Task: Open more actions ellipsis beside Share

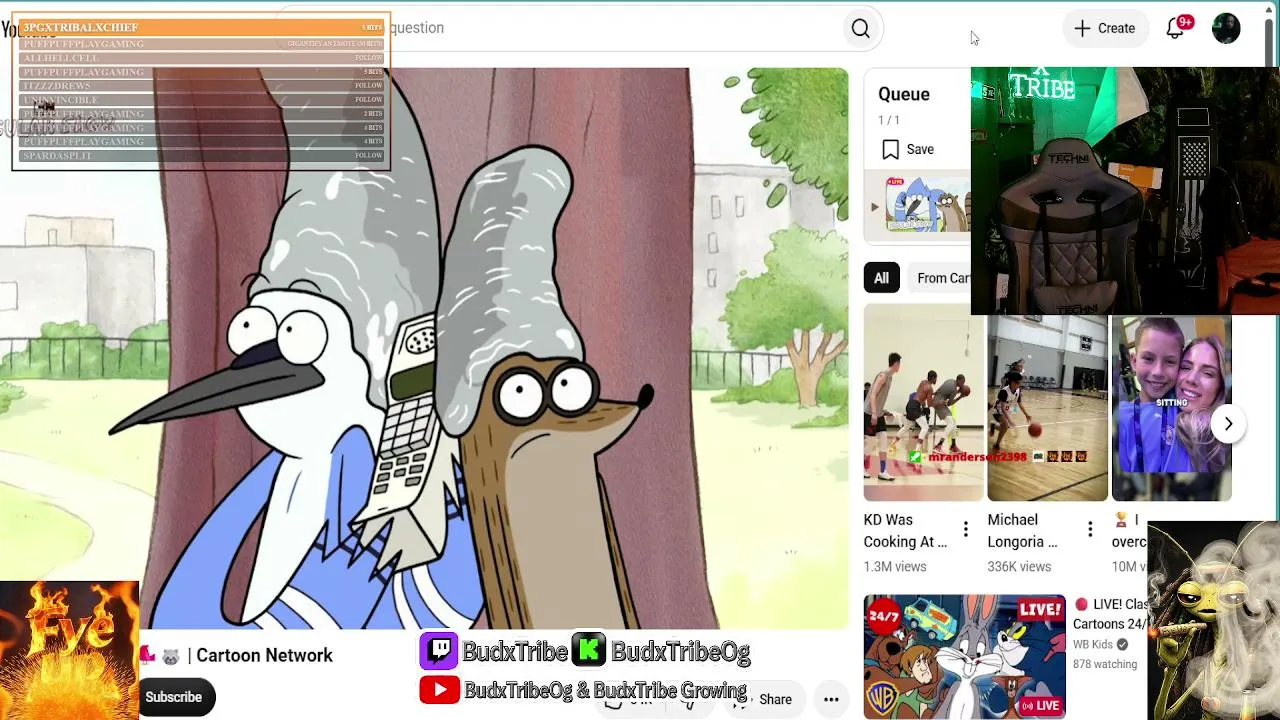Action: tap(831, 699)
